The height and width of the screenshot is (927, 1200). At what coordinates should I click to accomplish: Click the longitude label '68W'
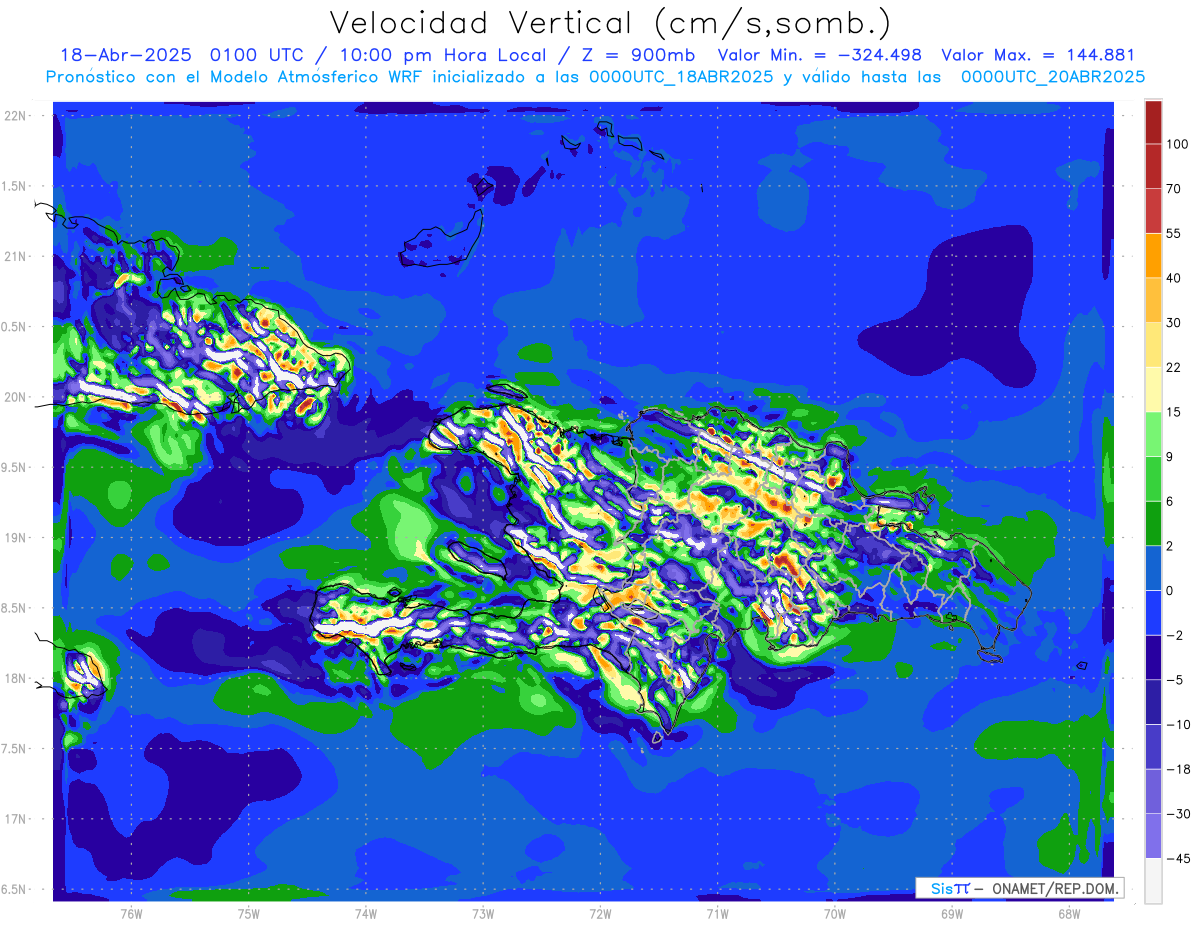coord(1069,913)
